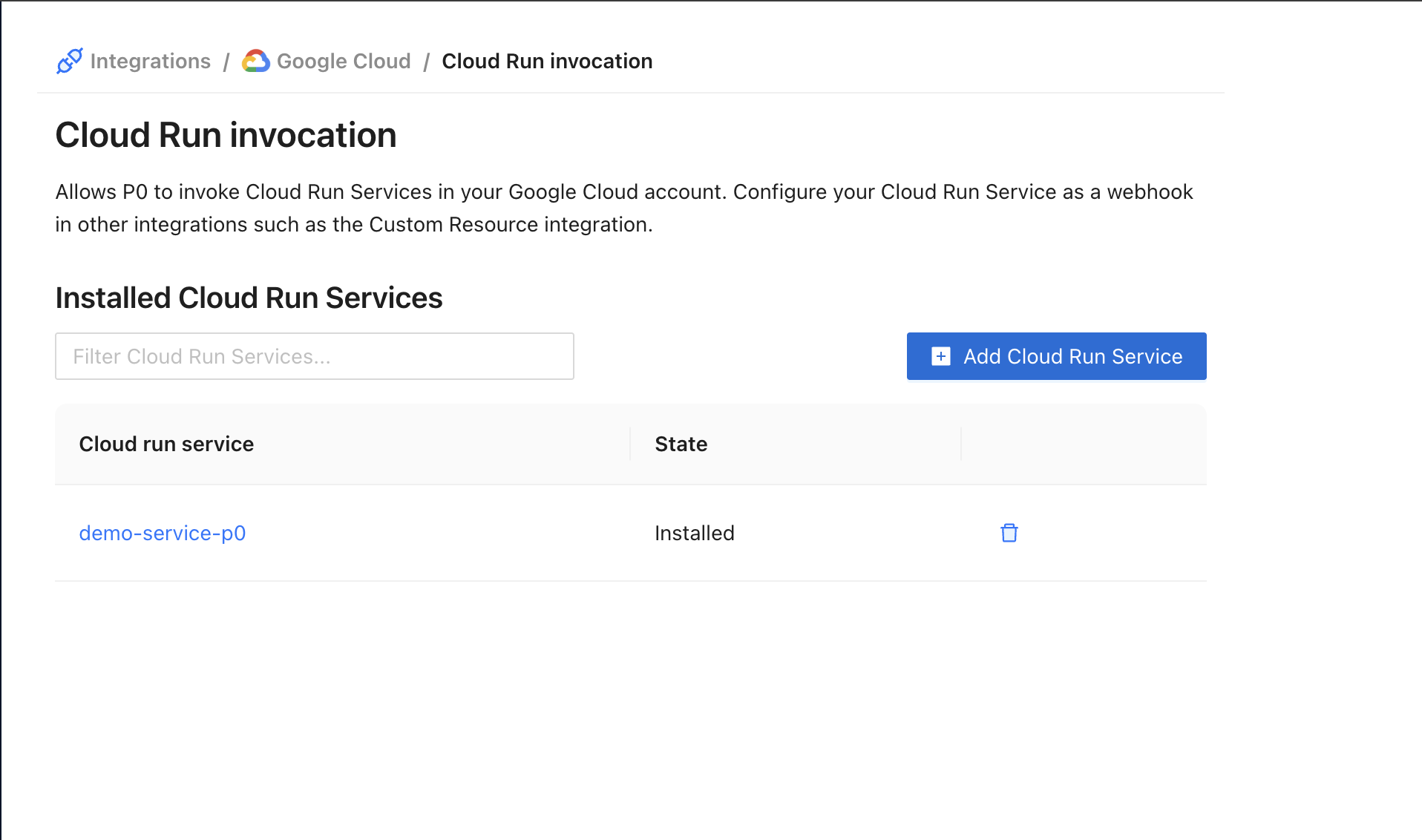Go back to the Integrations breadcrumb link
The width and height of the screenshot is (1422, 840).
tap(150, 61)
